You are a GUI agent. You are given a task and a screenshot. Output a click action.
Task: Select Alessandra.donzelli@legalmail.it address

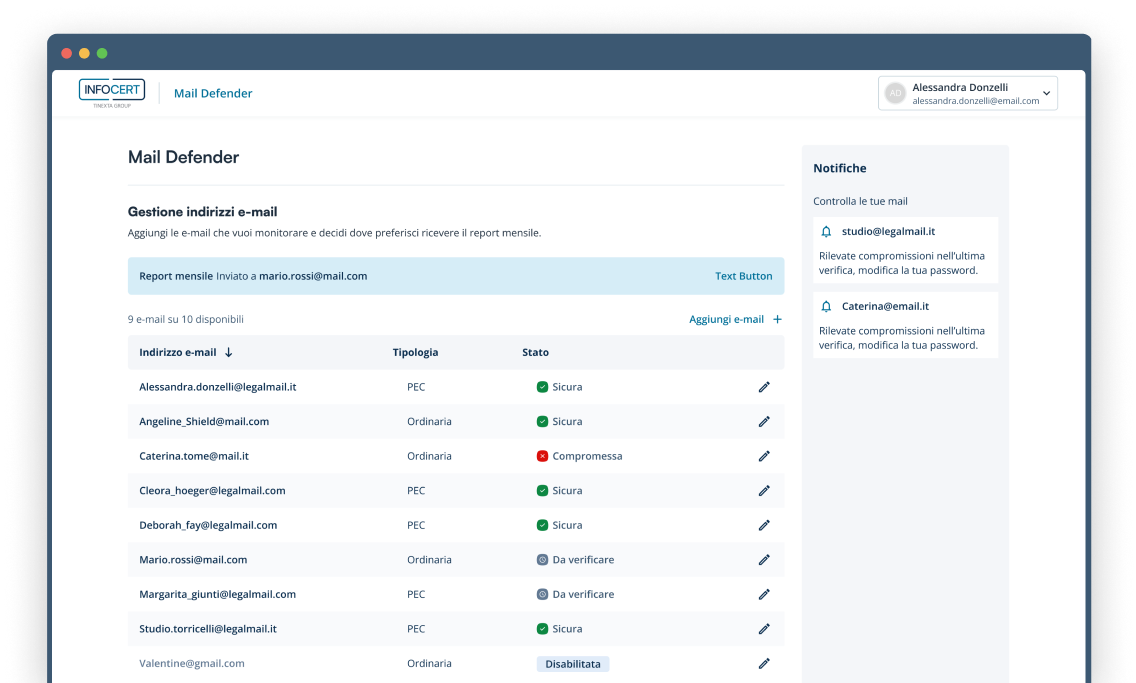pyautogui.click(x=217, y=387)
